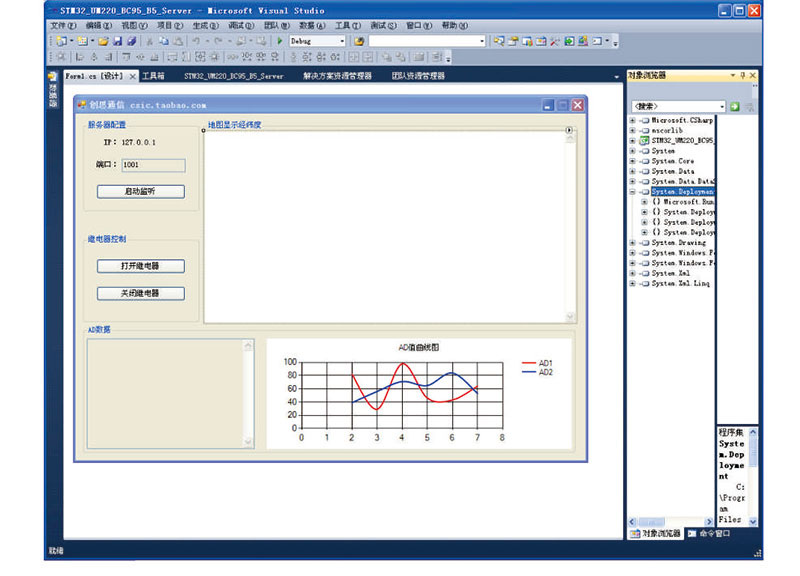Click the Save All icon

pyautogui.click(x=132, y=41)
